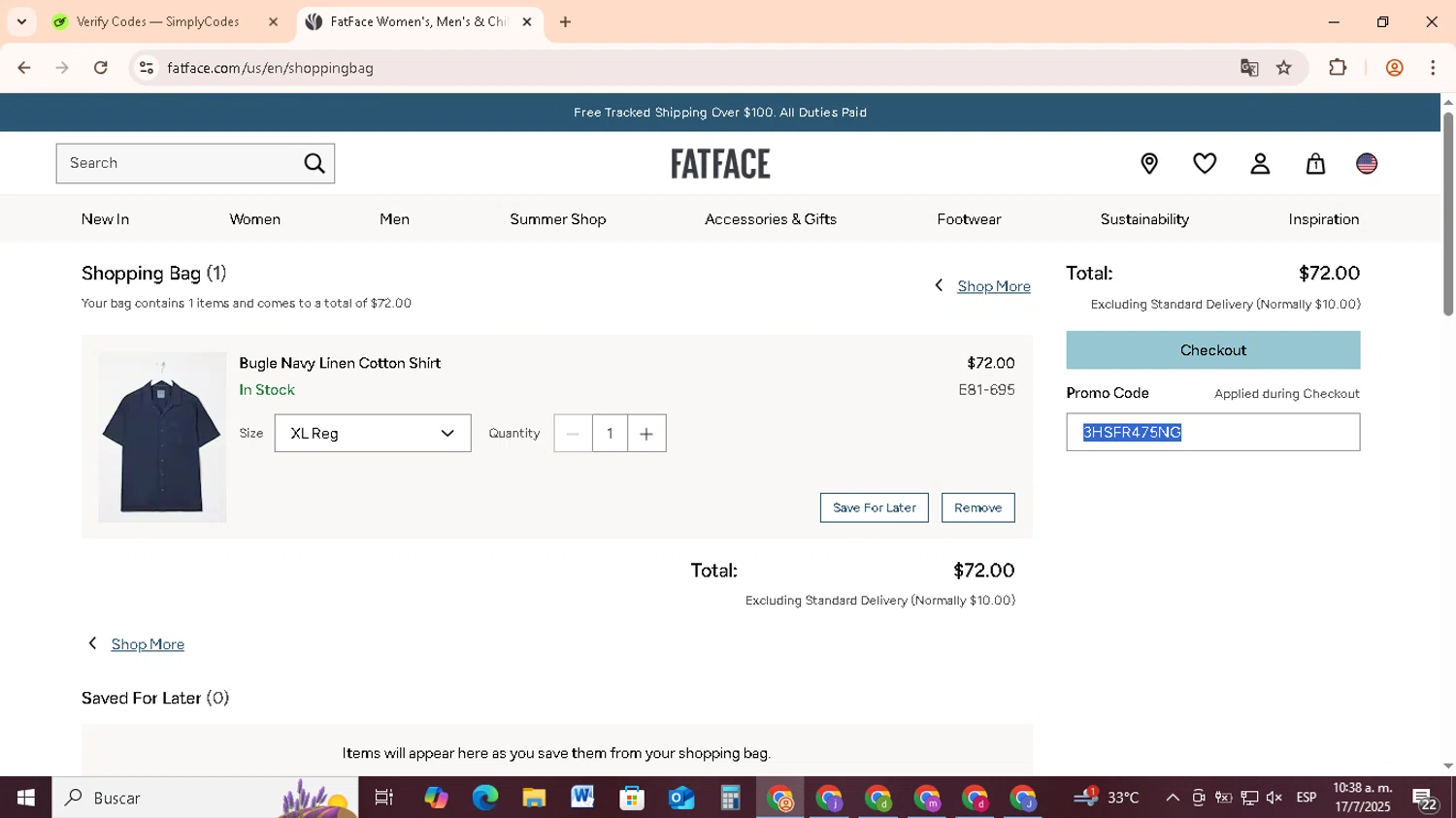The image size is (1456, 818).
Task: Open Microsoft Word from the taskbar
Action: point(582,798)
